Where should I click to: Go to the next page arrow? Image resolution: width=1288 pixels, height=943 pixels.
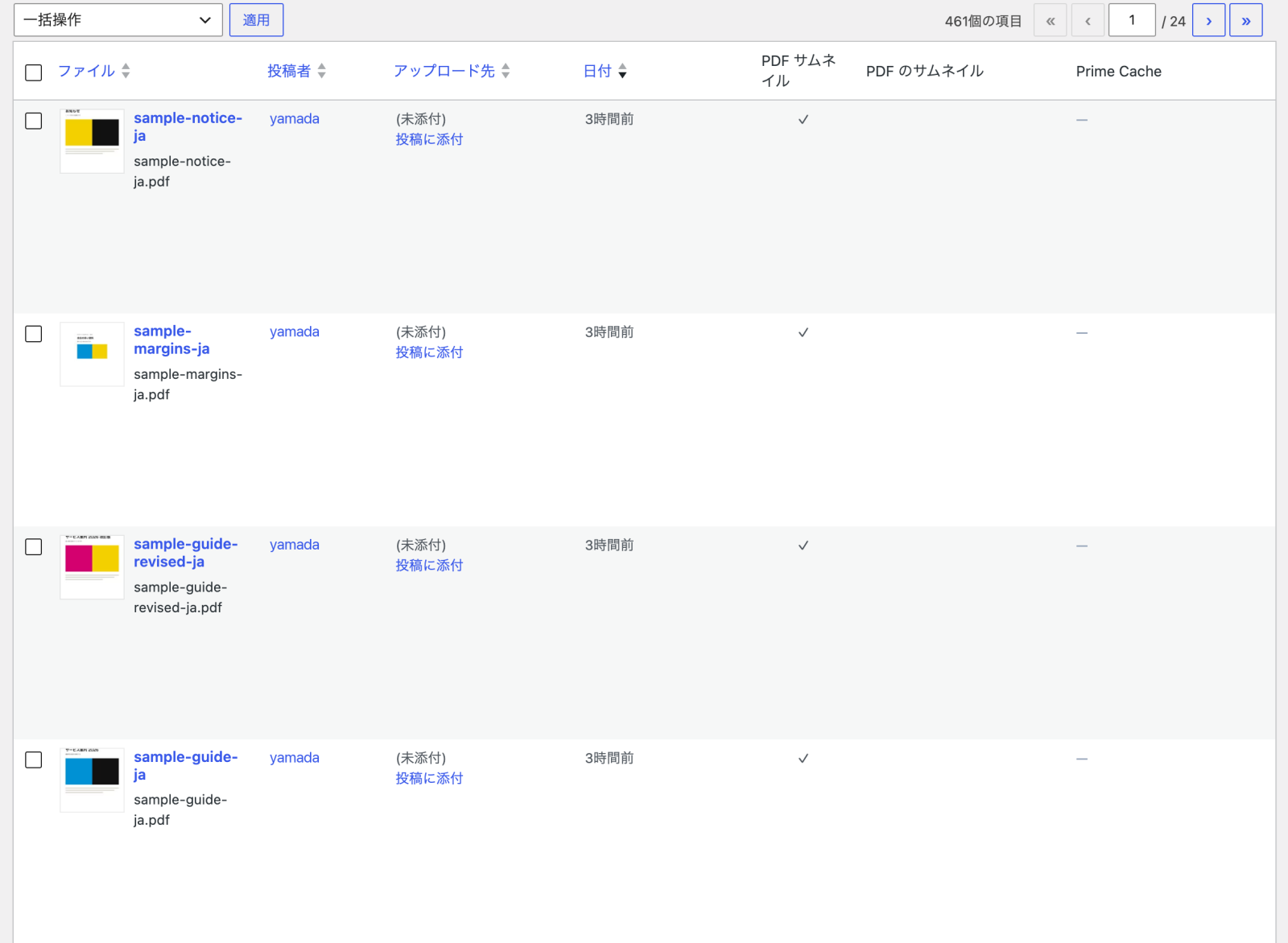(1208, 21)
